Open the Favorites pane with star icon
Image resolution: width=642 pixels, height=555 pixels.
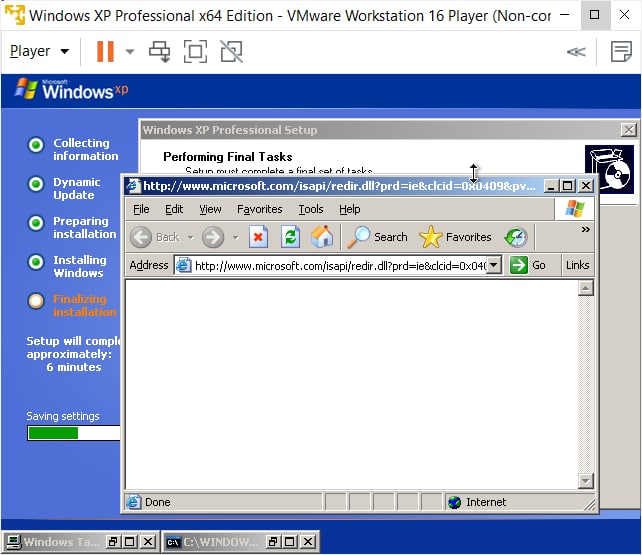(x=455, y=237)
